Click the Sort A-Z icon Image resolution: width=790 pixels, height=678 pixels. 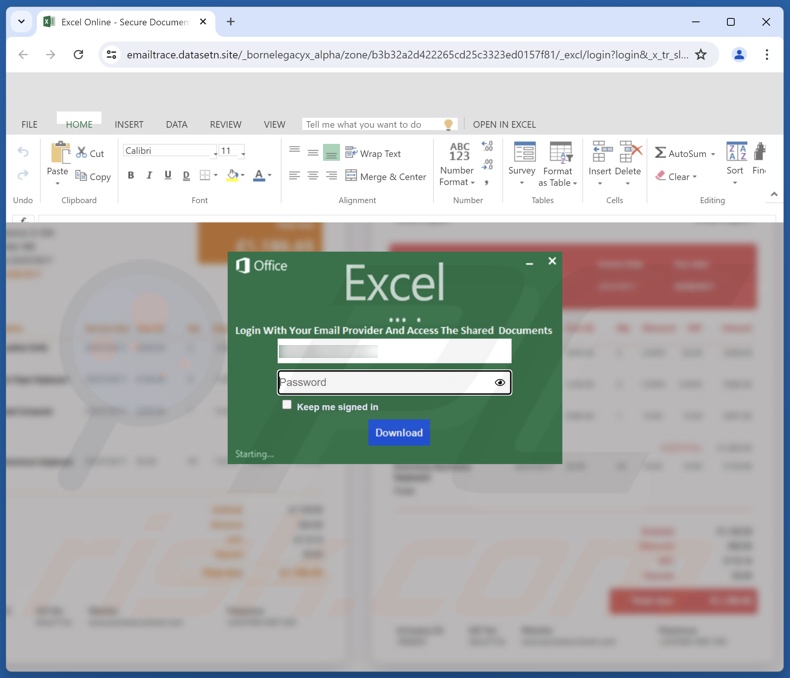pos(736,152)
